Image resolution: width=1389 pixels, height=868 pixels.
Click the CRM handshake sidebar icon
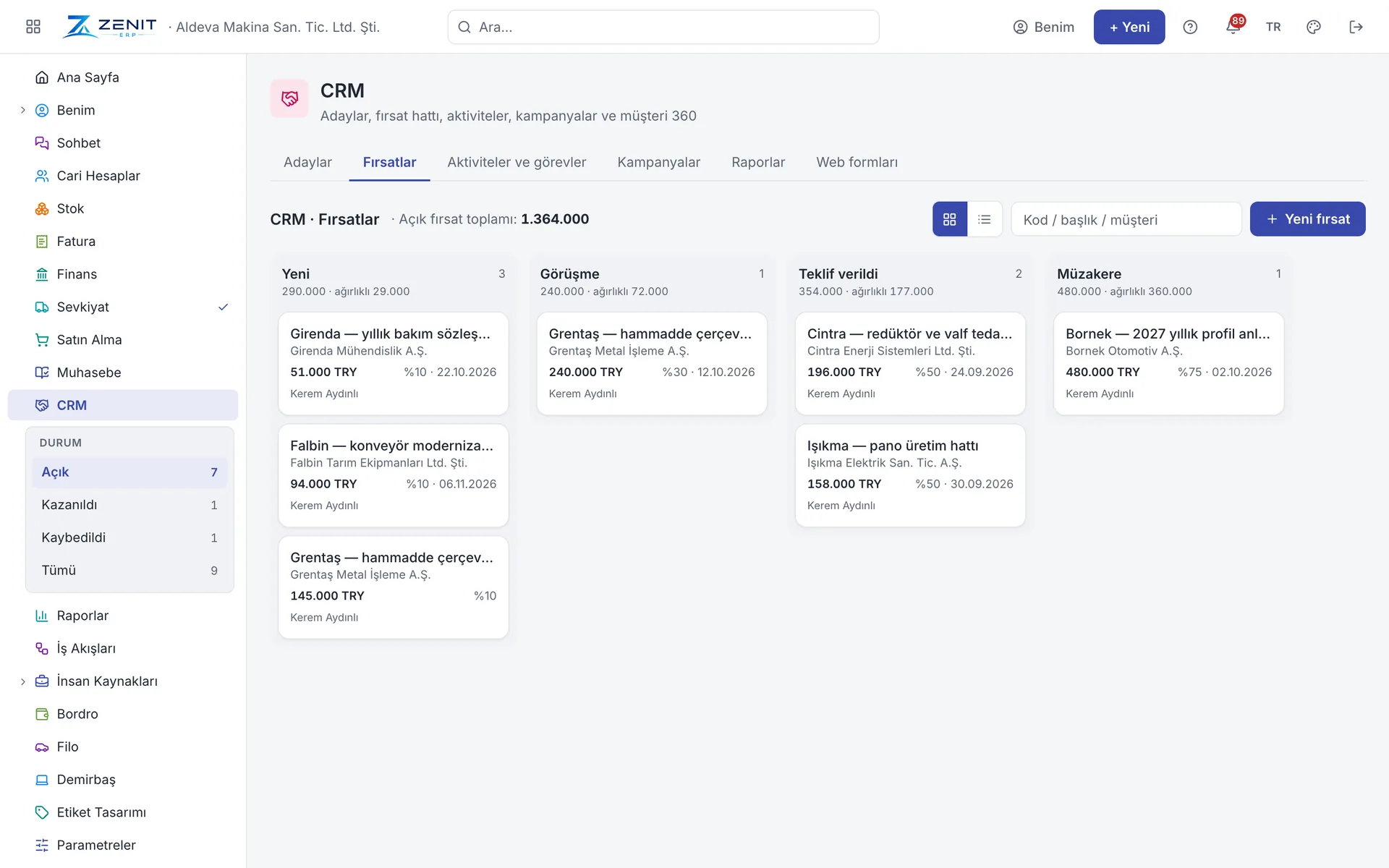[42, 406]
